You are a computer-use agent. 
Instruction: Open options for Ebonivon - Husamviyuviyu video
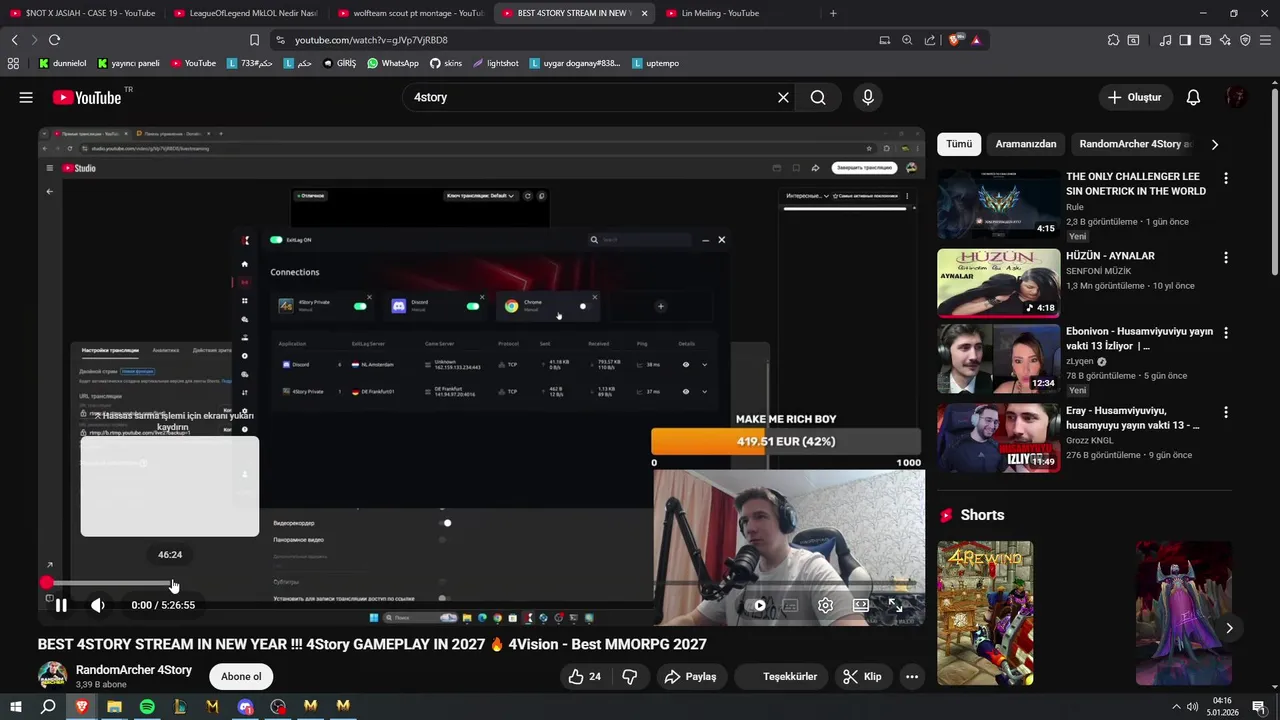[x=1226, y=332]
